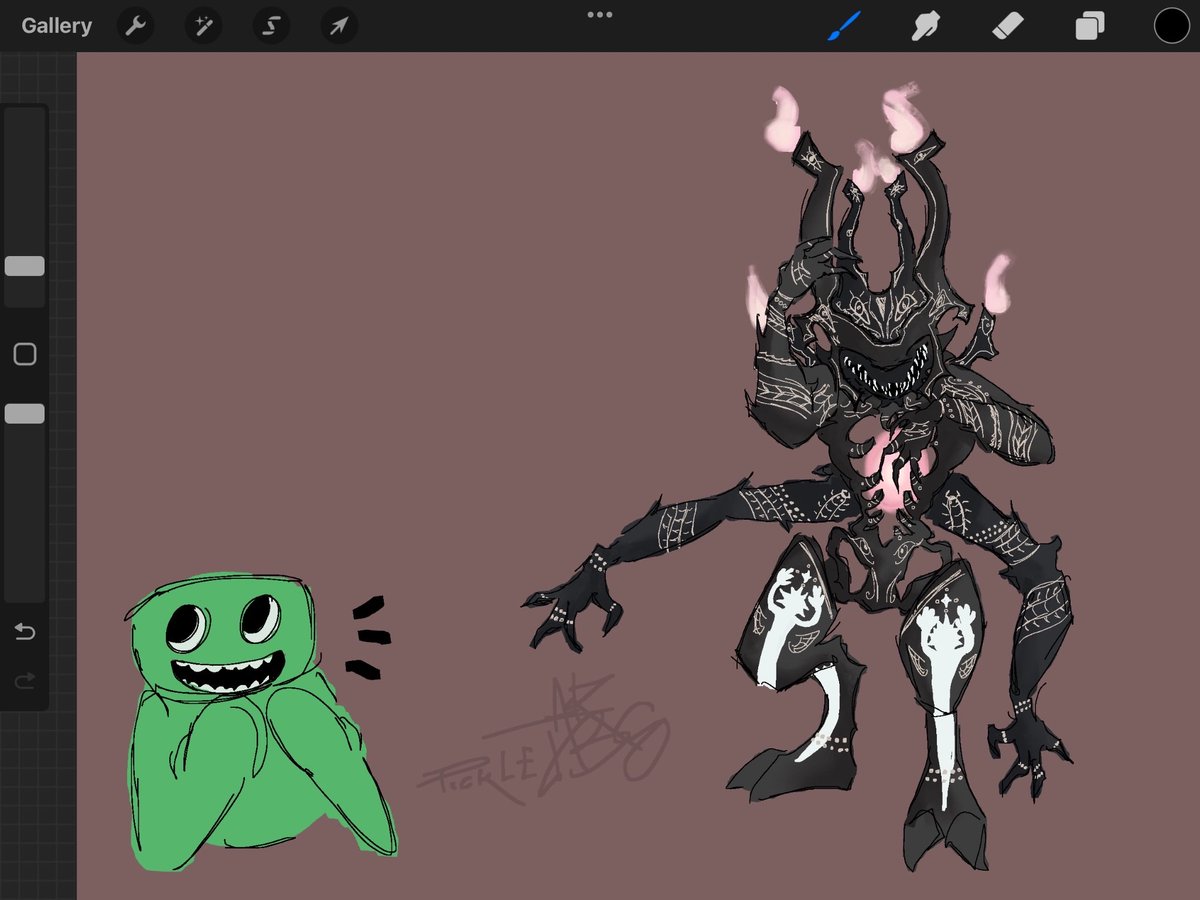1200x900 pixels.
Task: Open the black color picker swatch
Action: [1172, 26]
